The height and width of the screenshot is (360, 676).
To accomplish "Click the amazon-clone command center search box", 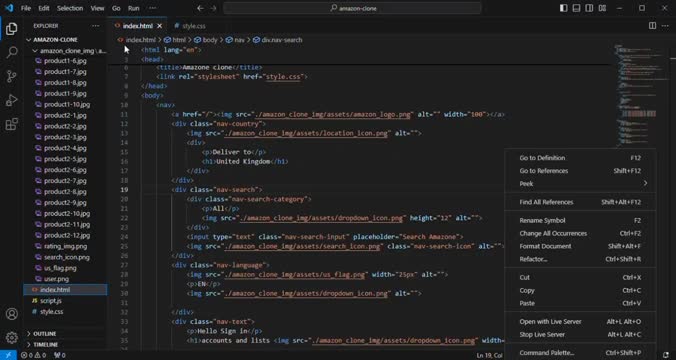I will tap(352, 8).
